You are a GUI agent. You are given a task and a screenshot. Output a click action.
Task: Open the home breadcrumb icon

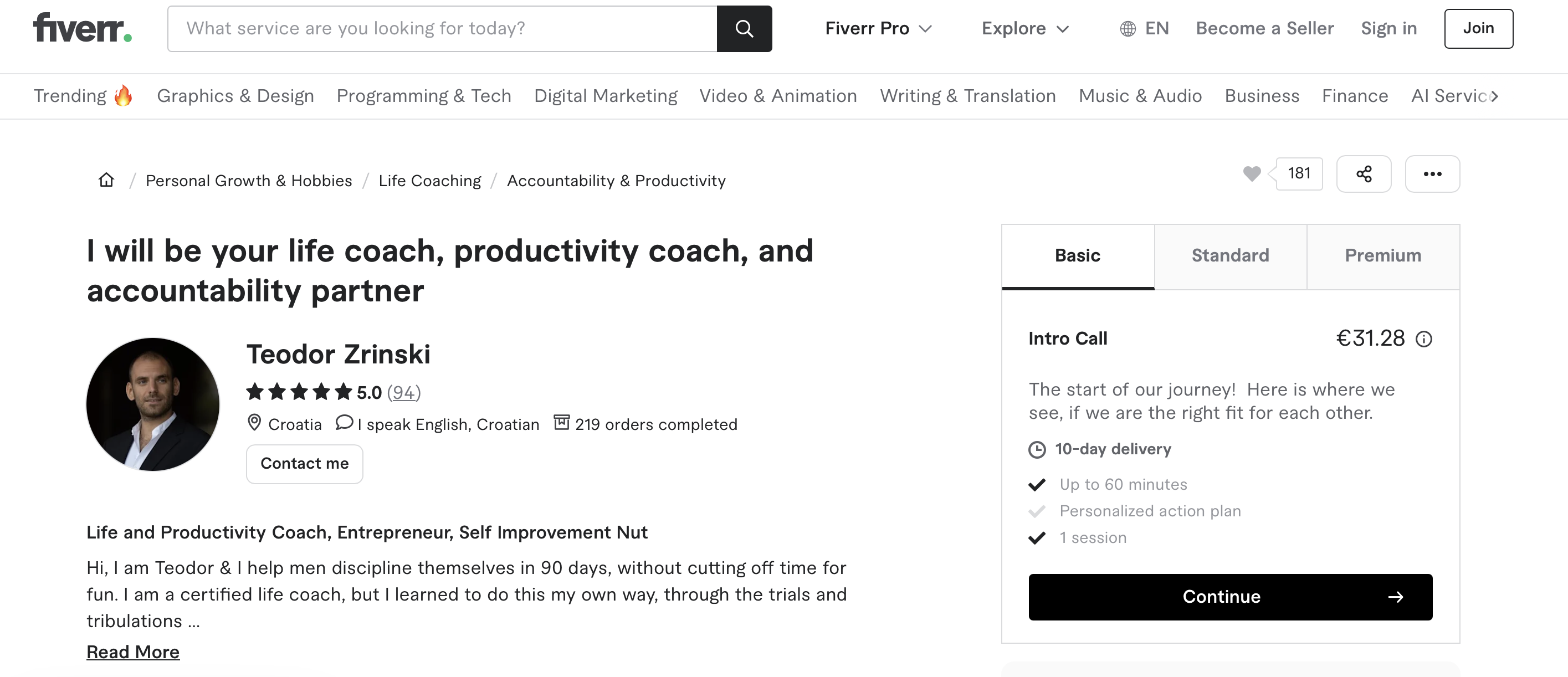106,180
